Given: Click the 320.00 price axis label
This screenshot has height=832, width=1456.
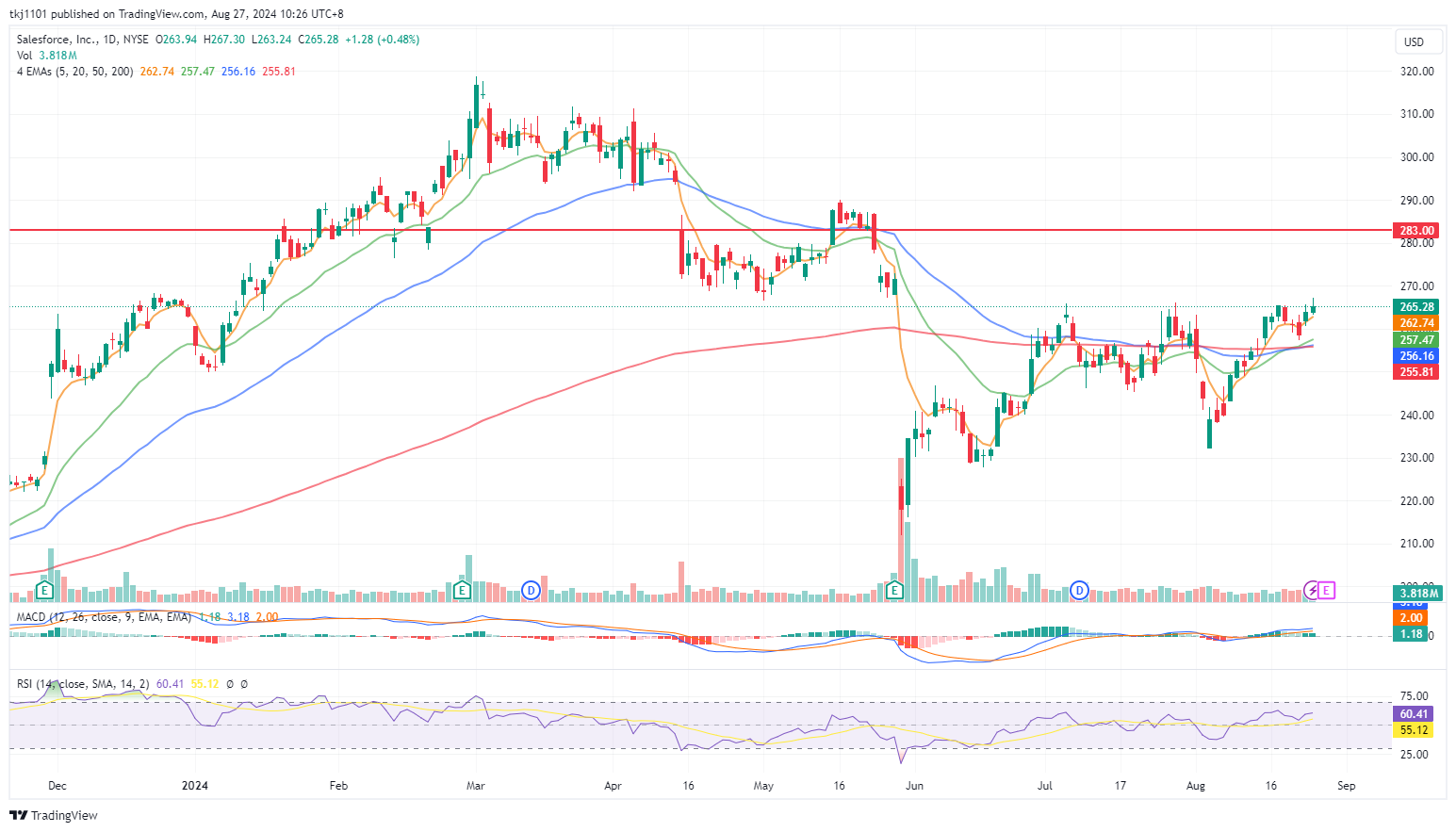Looking at the screenshot, I should [1417, 71].
